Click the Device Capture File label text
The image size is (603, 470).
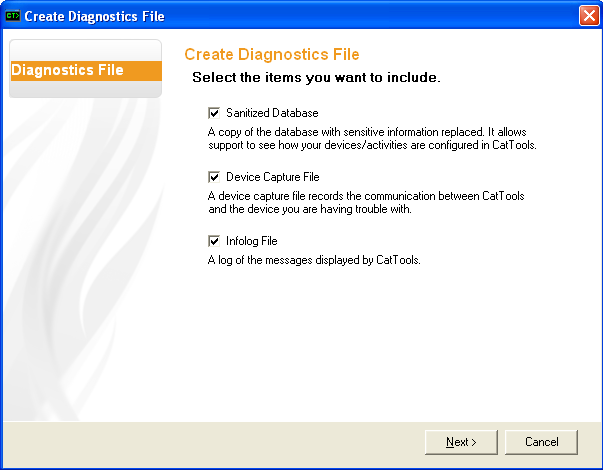[272, 177]
